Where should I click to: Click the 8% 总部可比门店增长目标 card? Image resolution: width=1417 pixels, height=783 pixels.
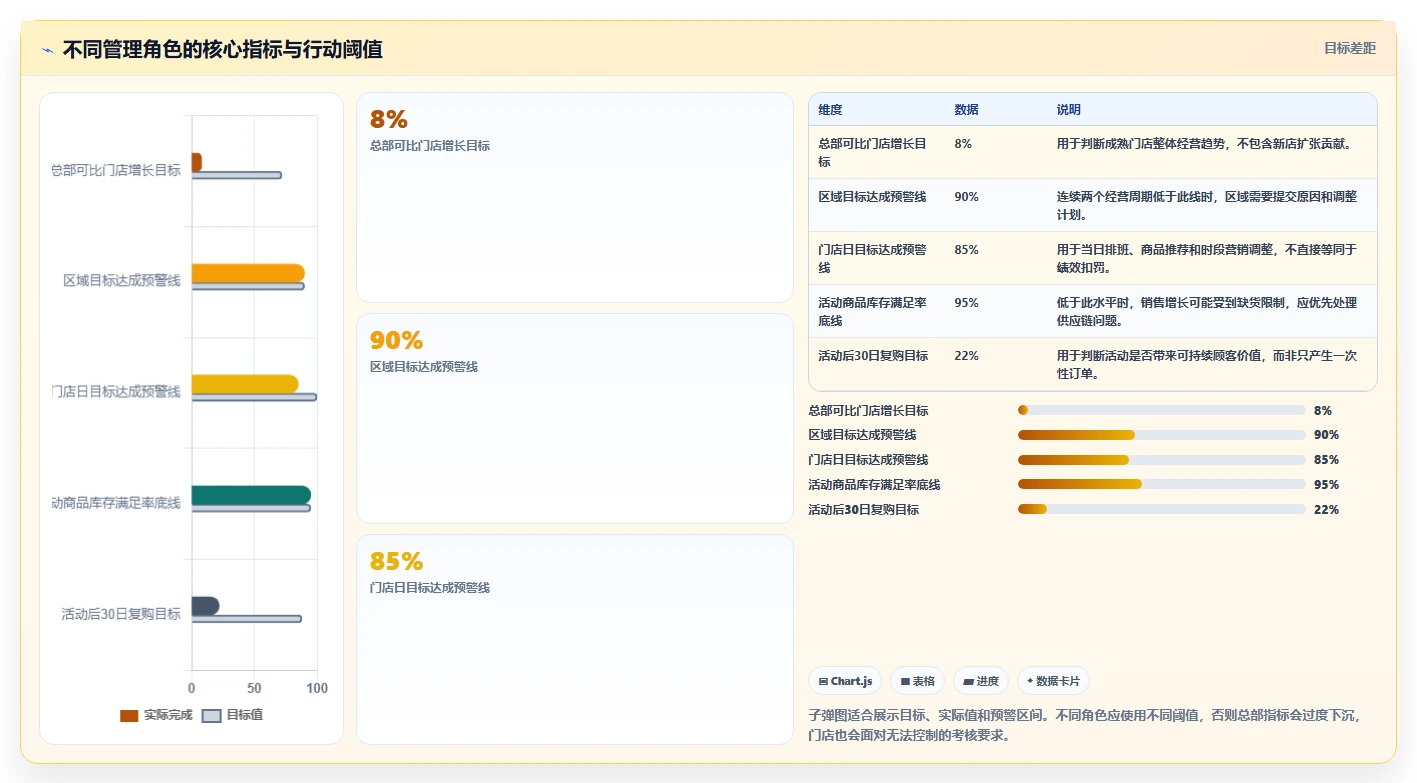click(575, 197)
